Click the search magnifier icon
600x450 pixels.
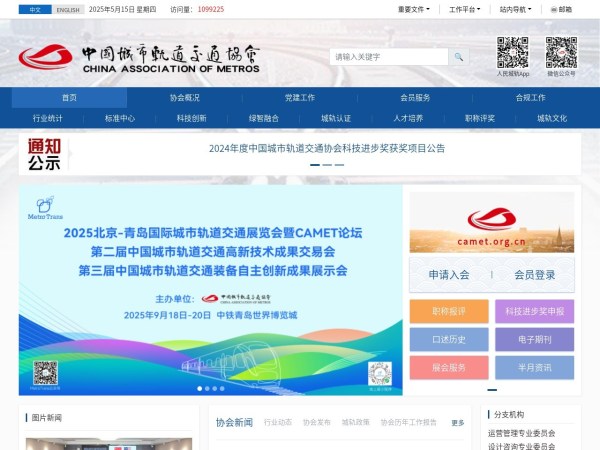tap(458, 57)
